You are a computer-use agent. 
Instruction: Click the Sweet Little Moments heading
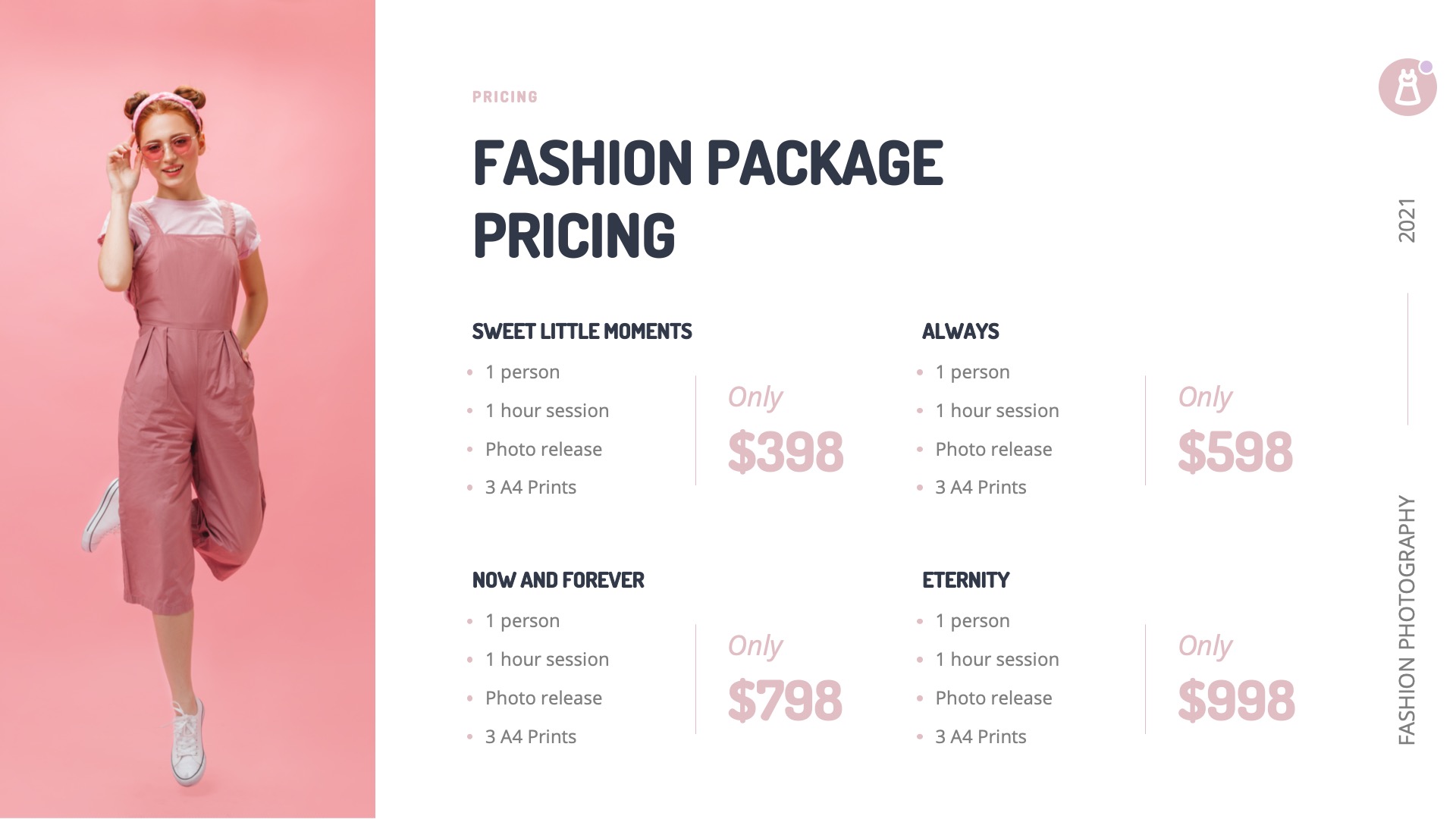tap(582, 331)
